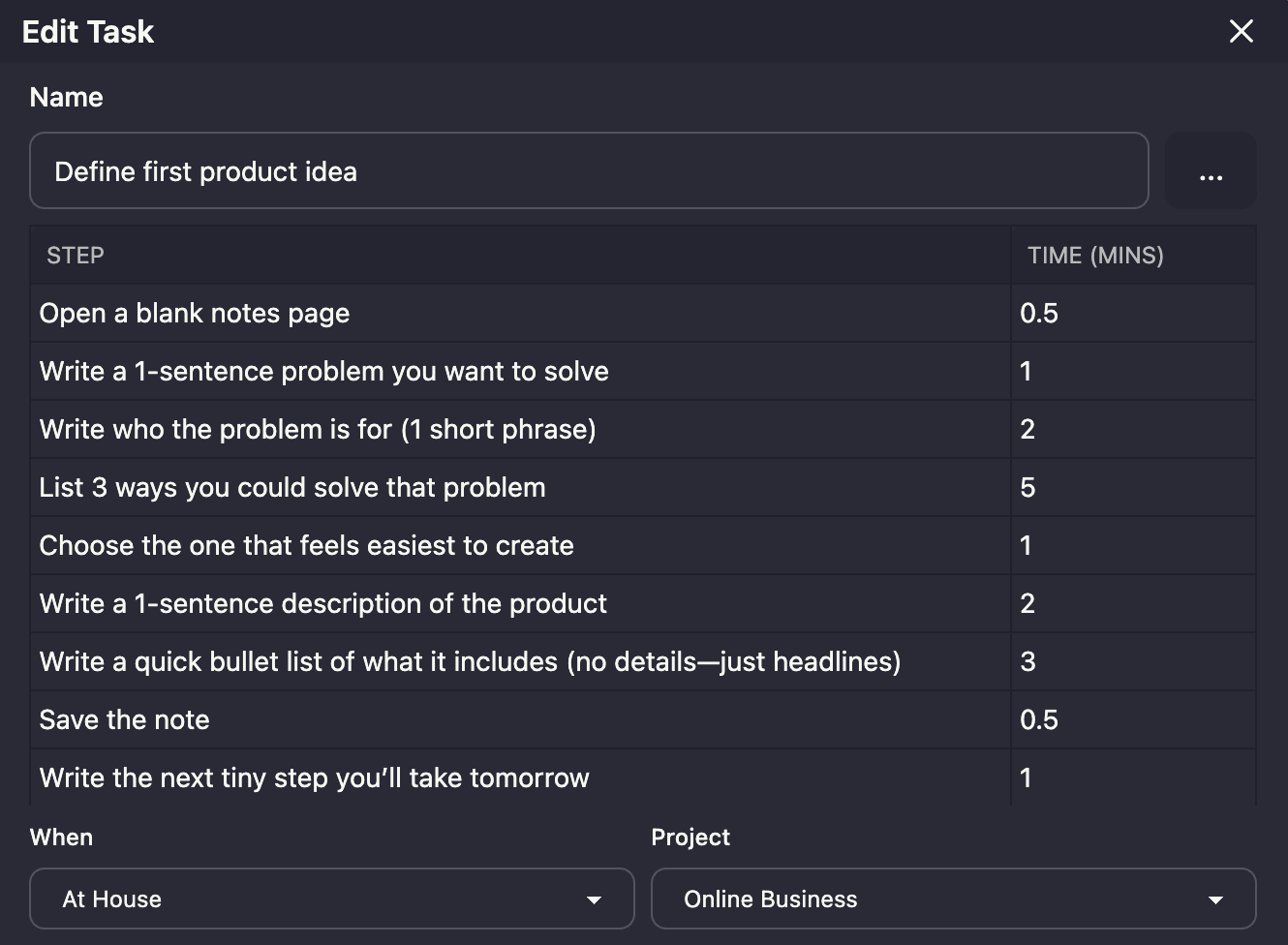Click the STEP column header
Image resolution: width=1288 pixels, height=945 pixels.
coord(76,256)
